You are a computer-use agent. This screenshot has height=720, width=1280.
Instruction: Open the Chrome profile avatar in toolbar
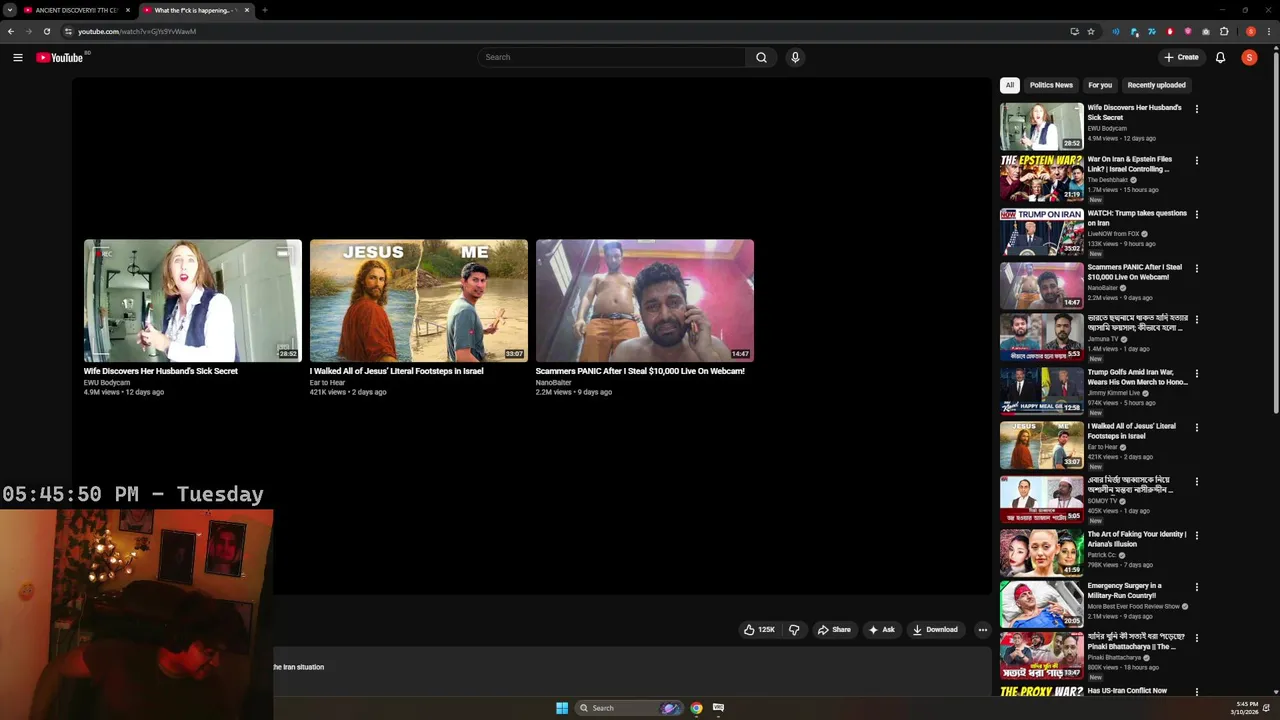[1251, 31]
